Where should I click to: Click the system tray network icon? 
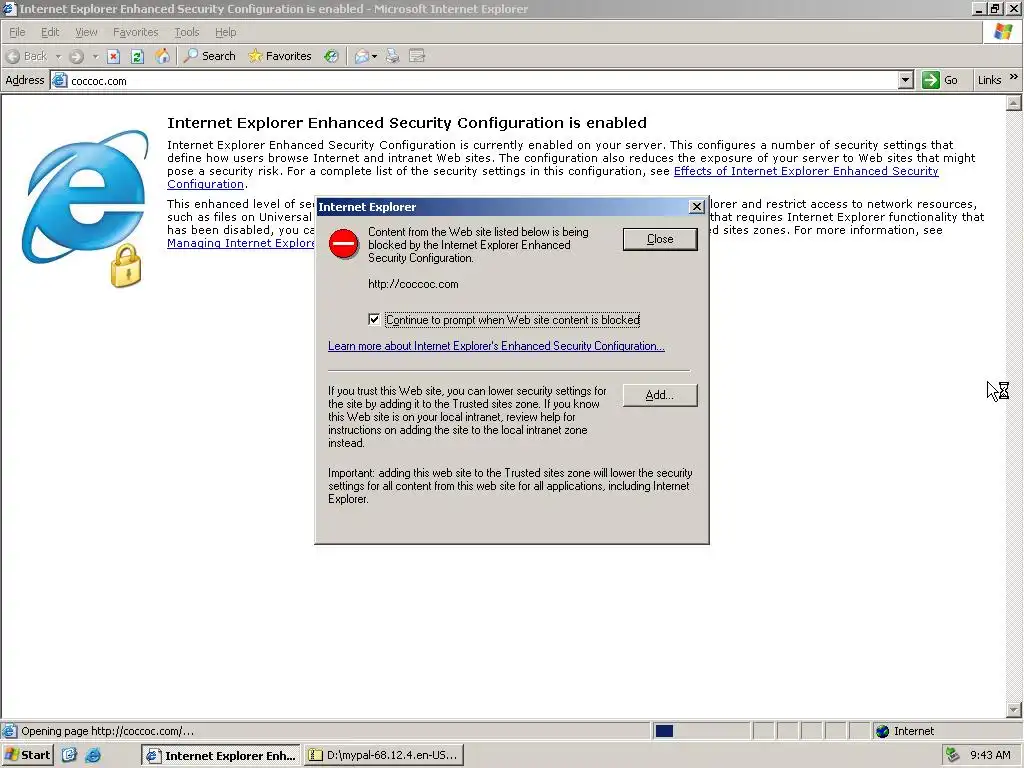pyautogui.click(x=953, y=755)
